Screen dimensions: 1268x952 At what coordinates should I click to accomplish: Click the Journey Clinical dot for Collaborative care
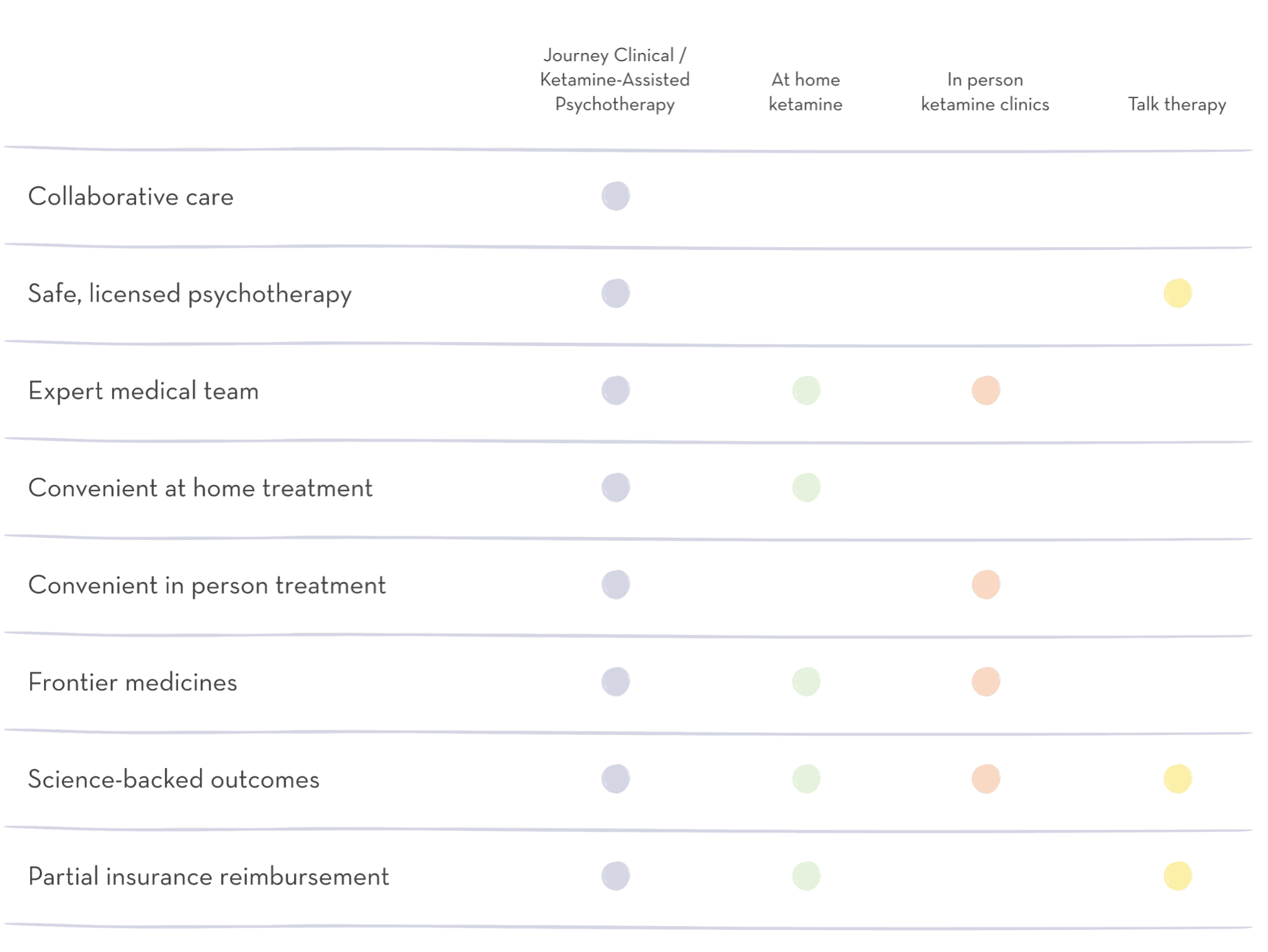(x=615, y=196)
